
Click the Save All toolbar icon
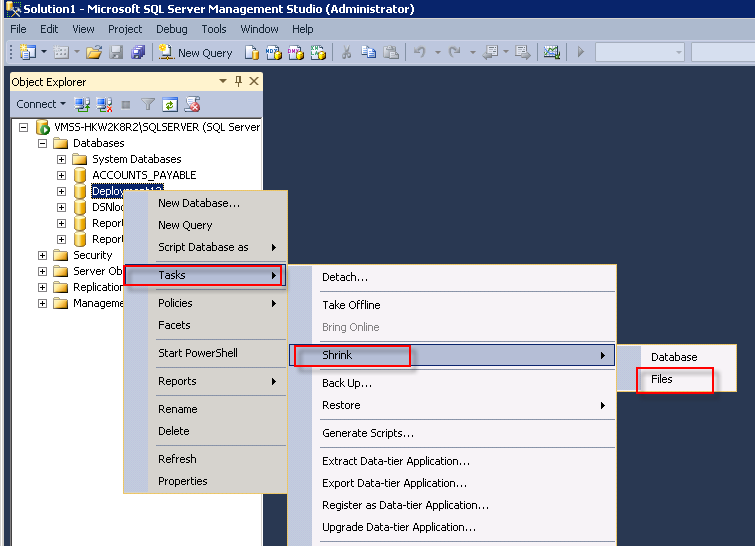point(138,52)
